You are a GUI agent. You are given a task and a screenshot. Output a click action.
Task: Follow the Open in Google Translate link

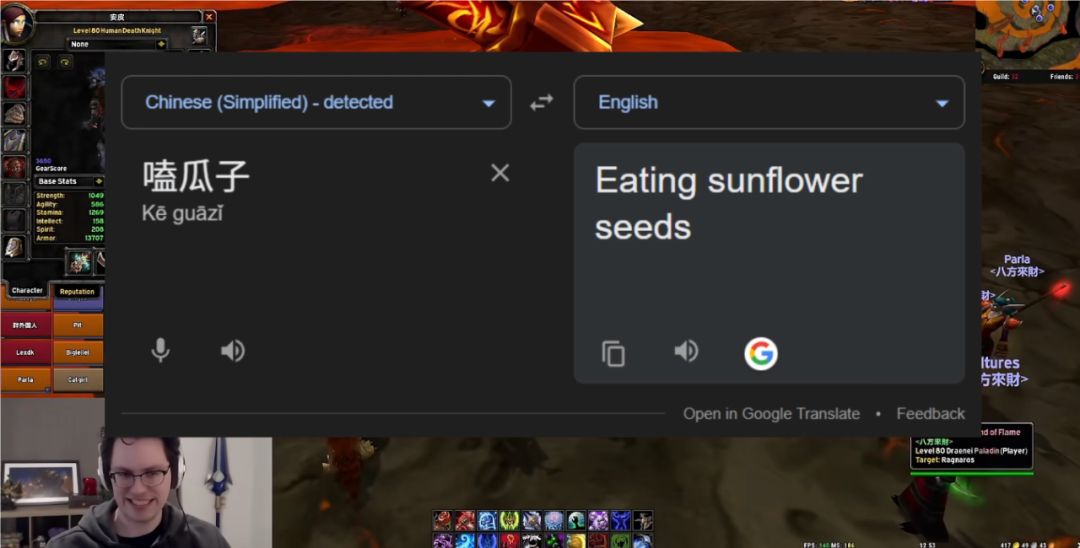tap(771, 413)
